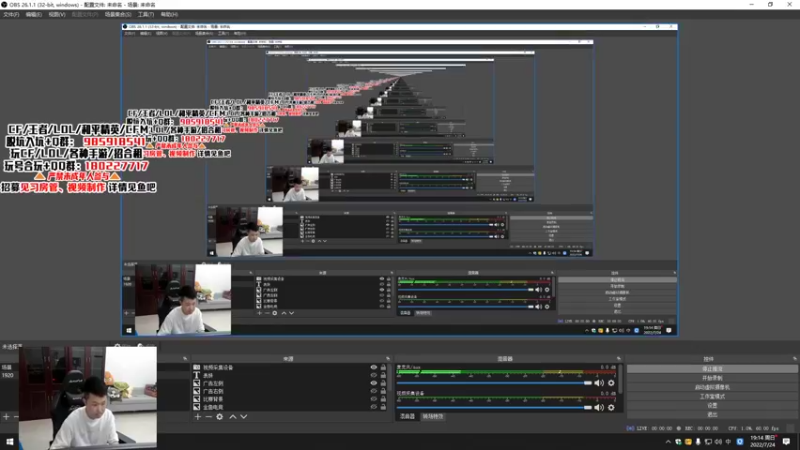This screenshot has height=450, width=800.
Task: Toggle lock on 广告左侧 source
Action: 383,383
